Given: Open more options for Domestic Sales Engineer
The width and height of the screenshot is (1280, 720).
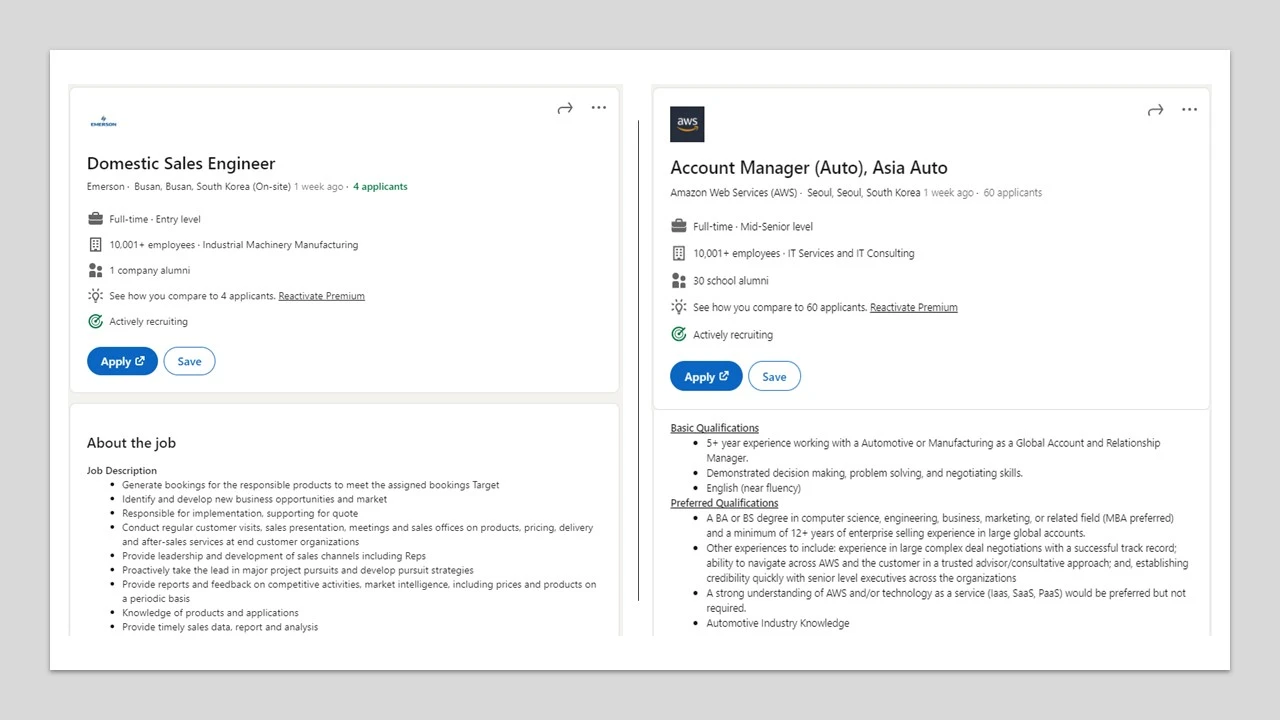Looking at the screenshot, I should pyautogui.click(x=599, y=107).
